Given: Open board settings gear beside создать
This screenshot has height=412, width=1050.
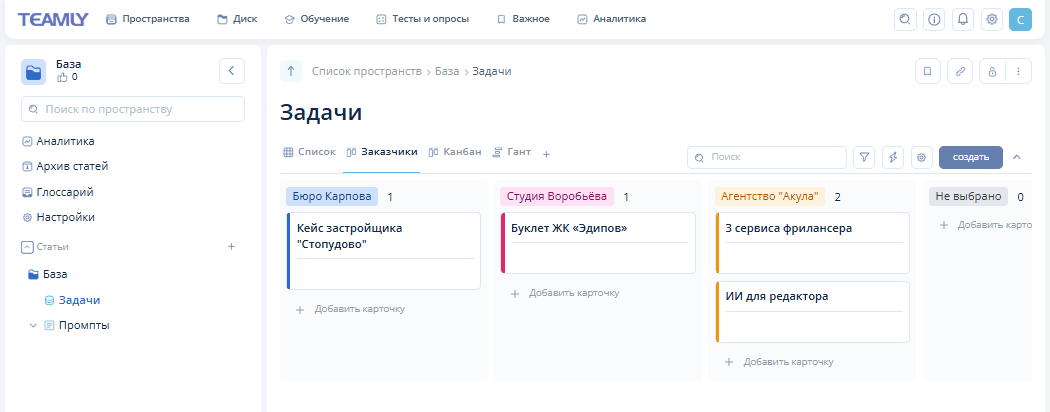Looking at the screenshot, I should [x=922, y=157].
